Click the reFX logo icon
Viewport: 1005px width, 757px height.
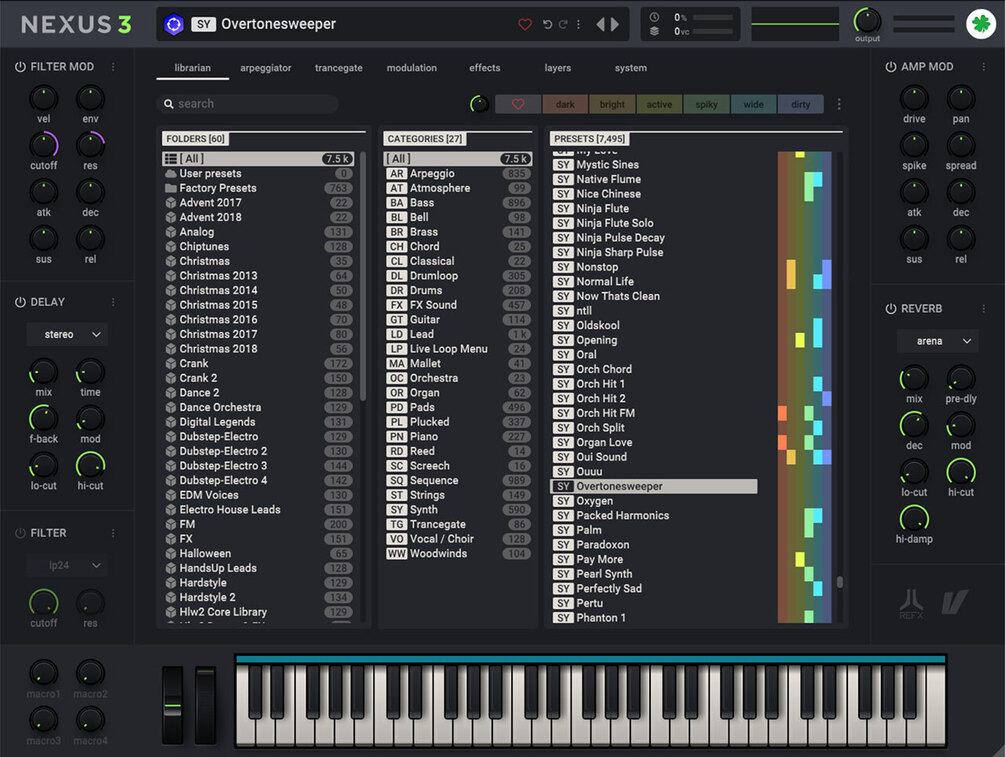tap(911, 604)
